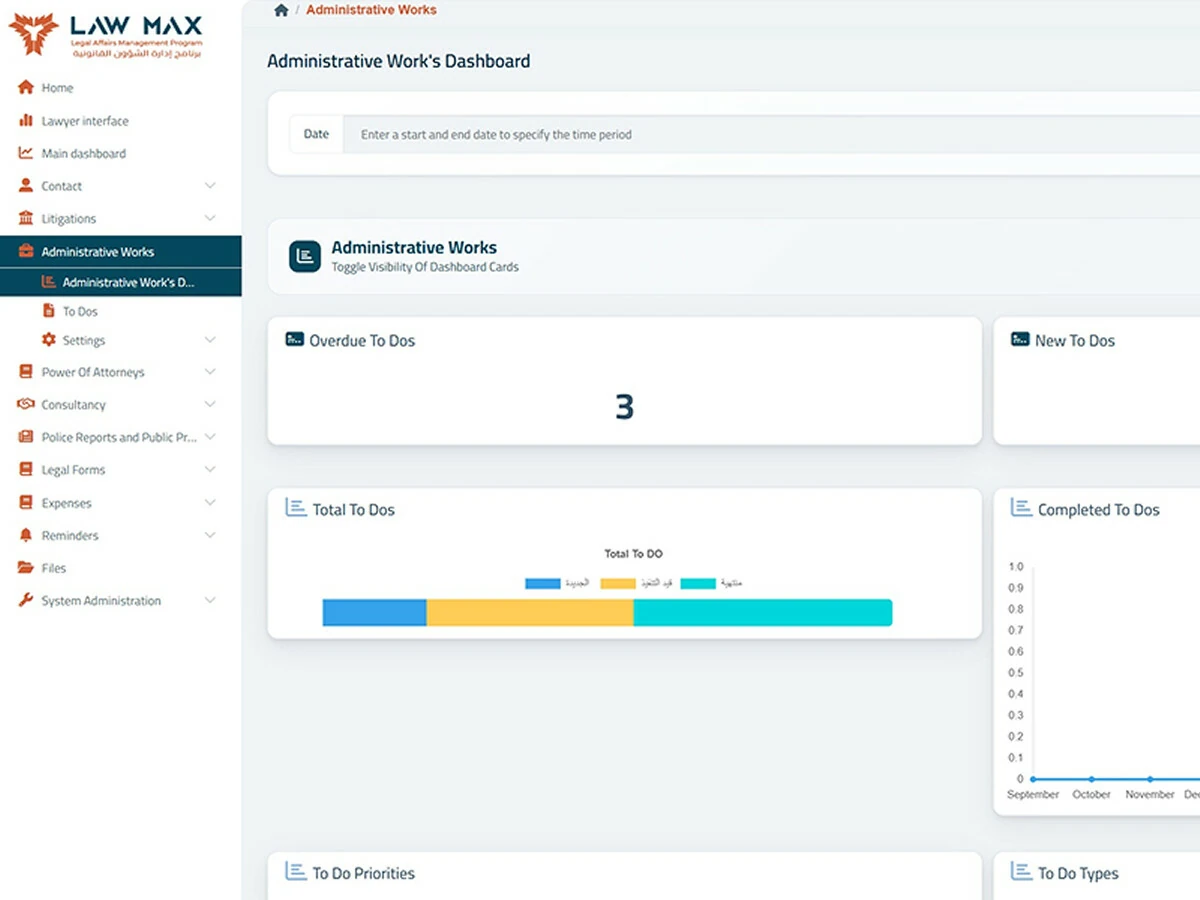Click the Contact person icon
Viewport: 1200px width, 900px height.
tap(26, 186)
